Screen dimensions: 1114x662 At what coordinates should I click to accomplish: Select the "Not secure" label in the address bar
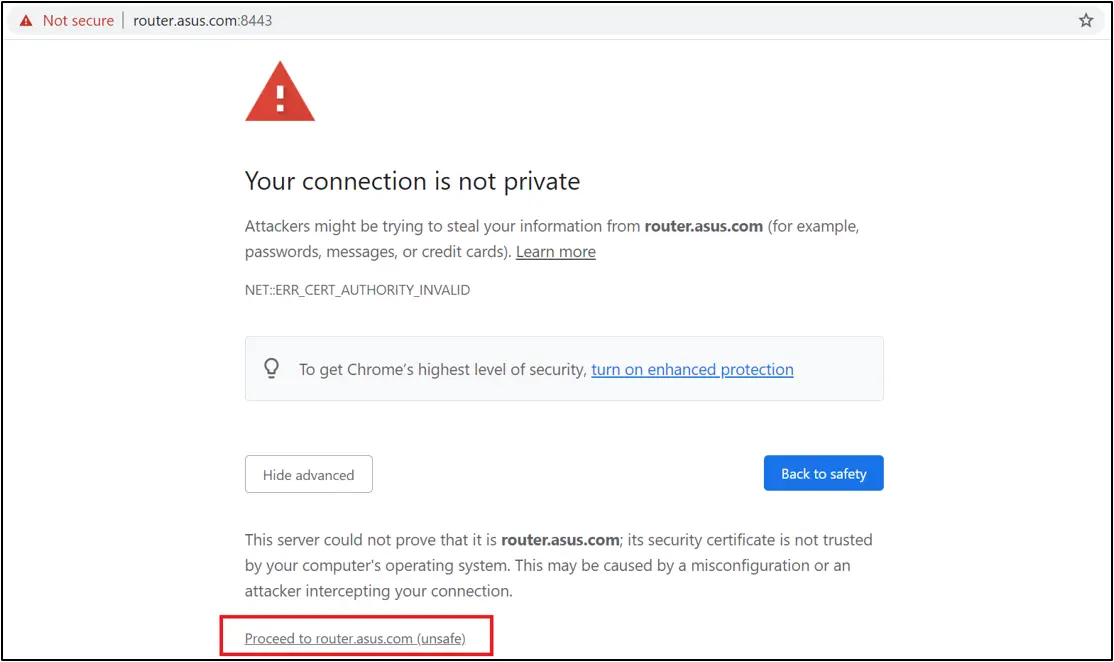(x=77, y=20)
